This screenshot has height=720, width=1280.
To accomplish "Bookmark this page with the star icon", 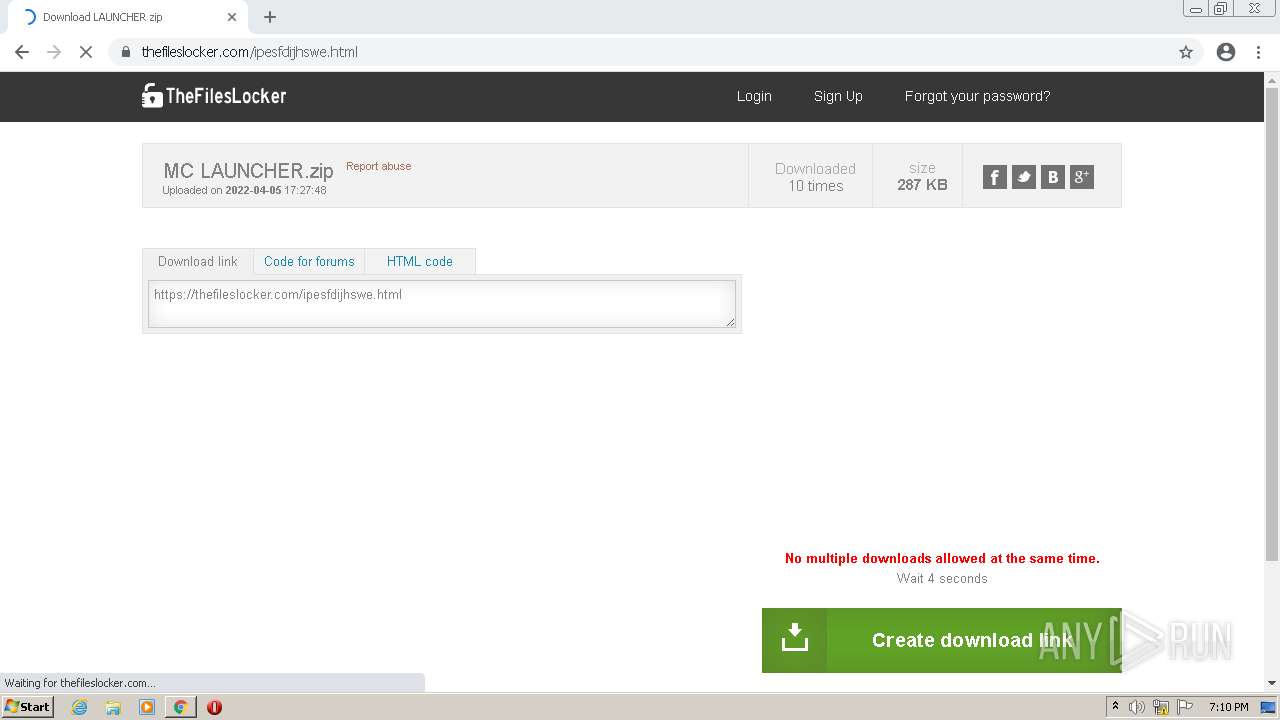I will tap(1186, 52).
